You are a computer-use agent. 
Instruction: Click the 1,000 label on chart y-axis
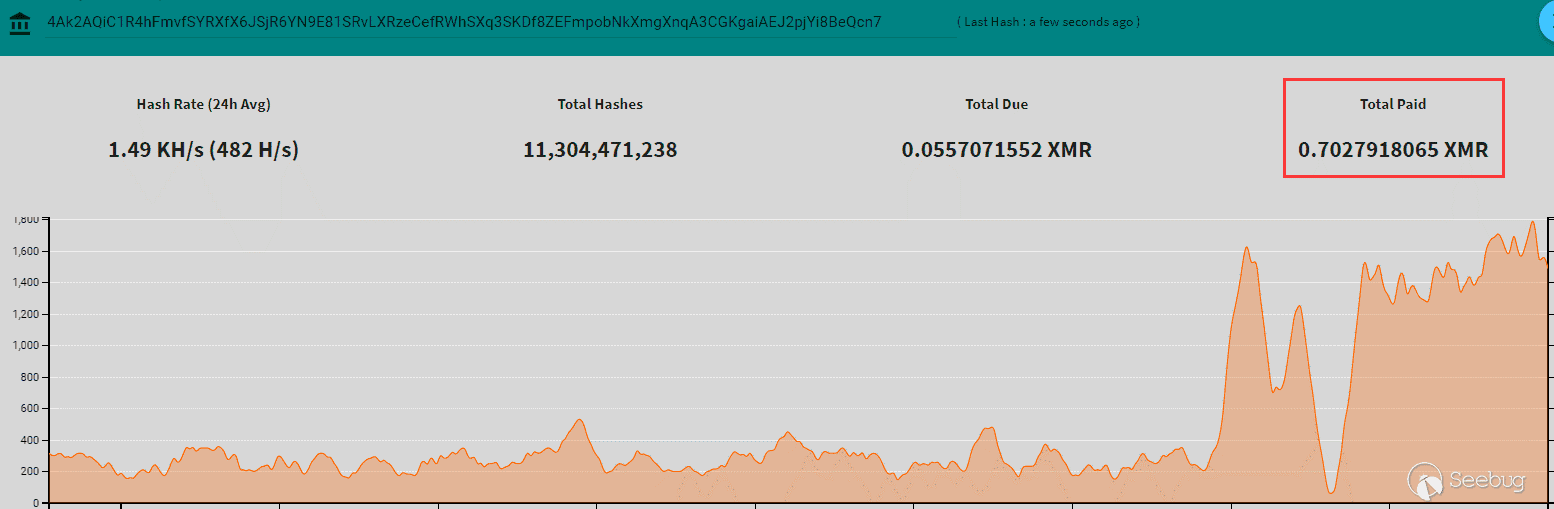[24, 346]
